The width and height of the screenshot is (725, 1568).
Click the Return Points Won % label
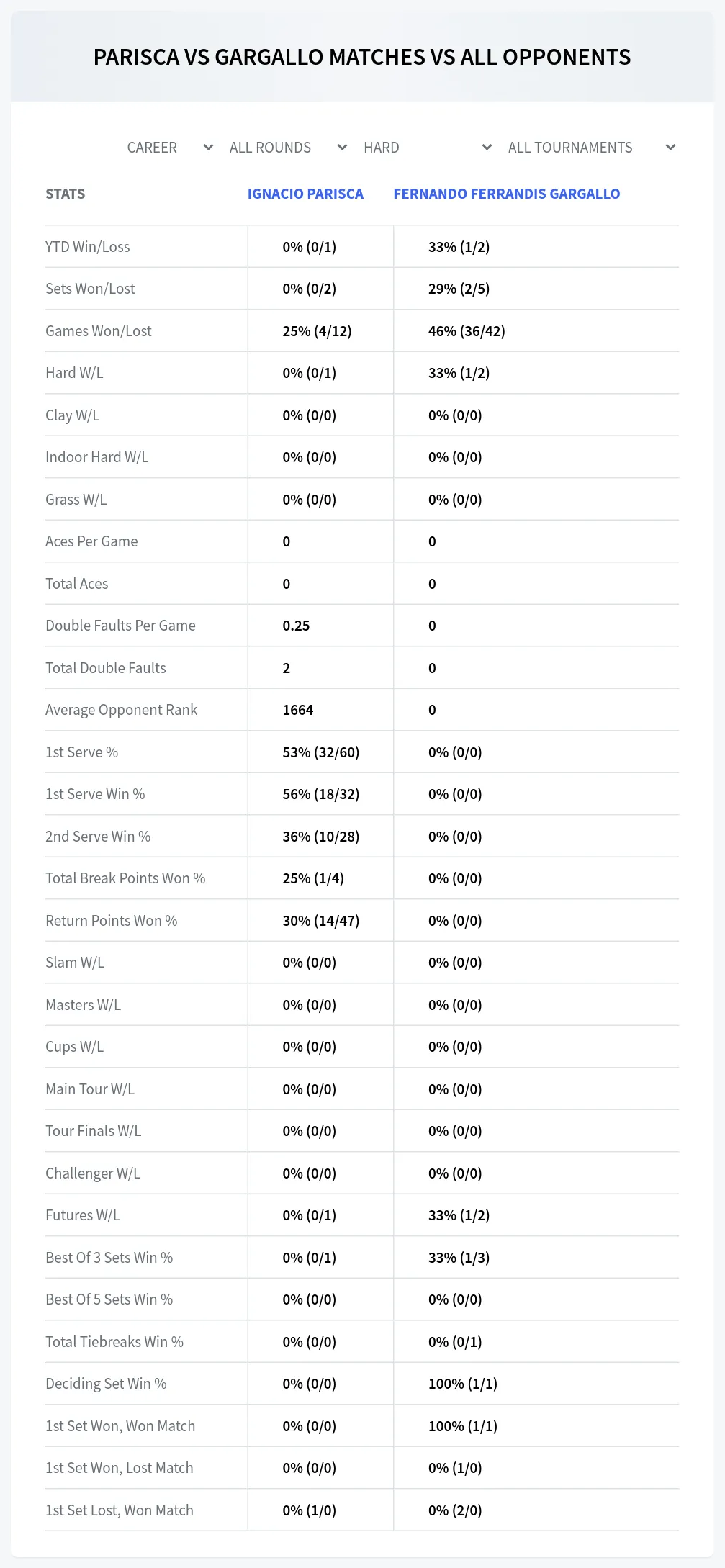tap(112, 921)
